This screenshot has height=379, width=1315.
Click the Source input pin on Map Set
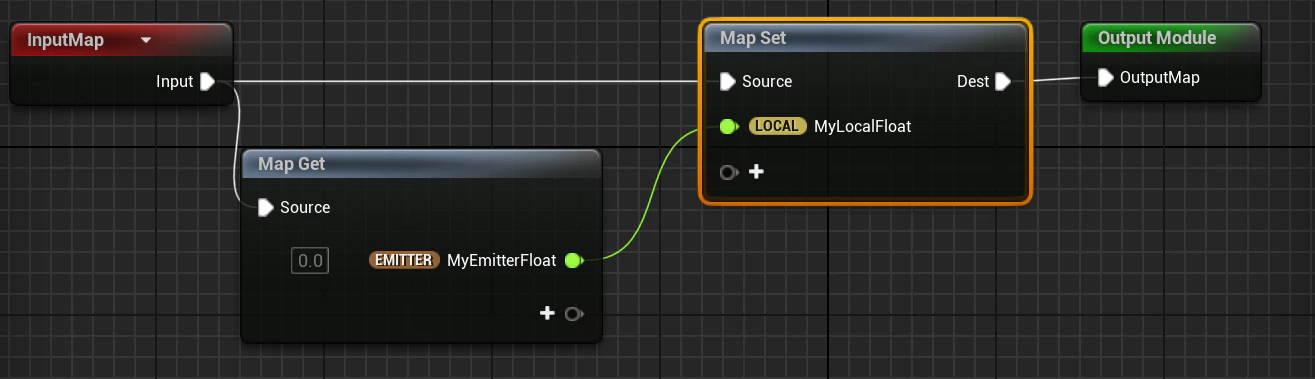(x=727, y=82)
